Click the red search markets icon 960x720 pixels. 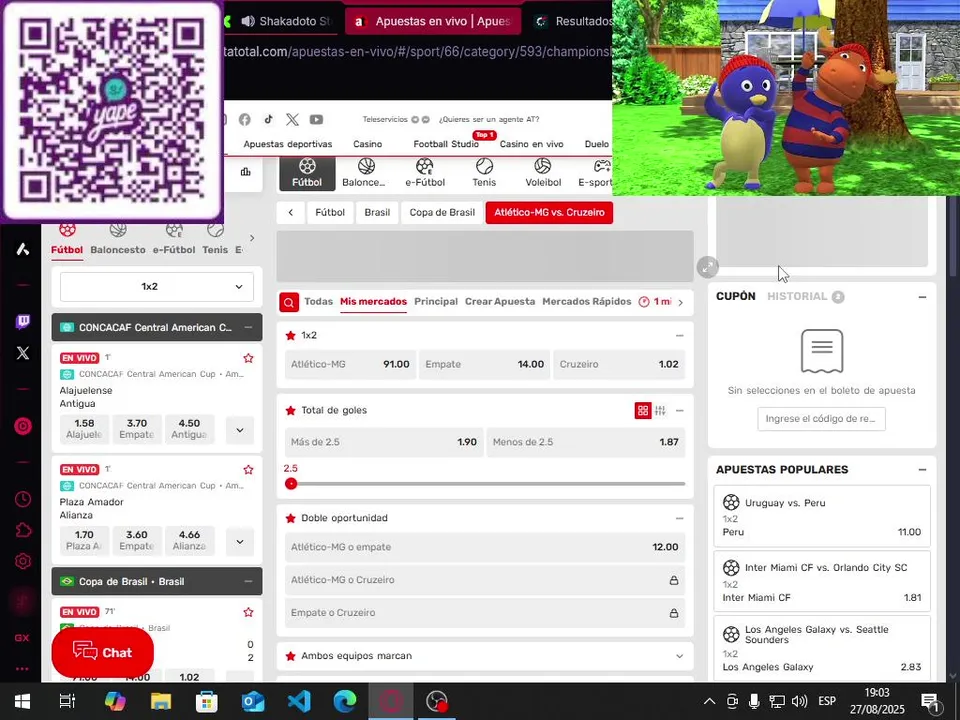[289, 302]
